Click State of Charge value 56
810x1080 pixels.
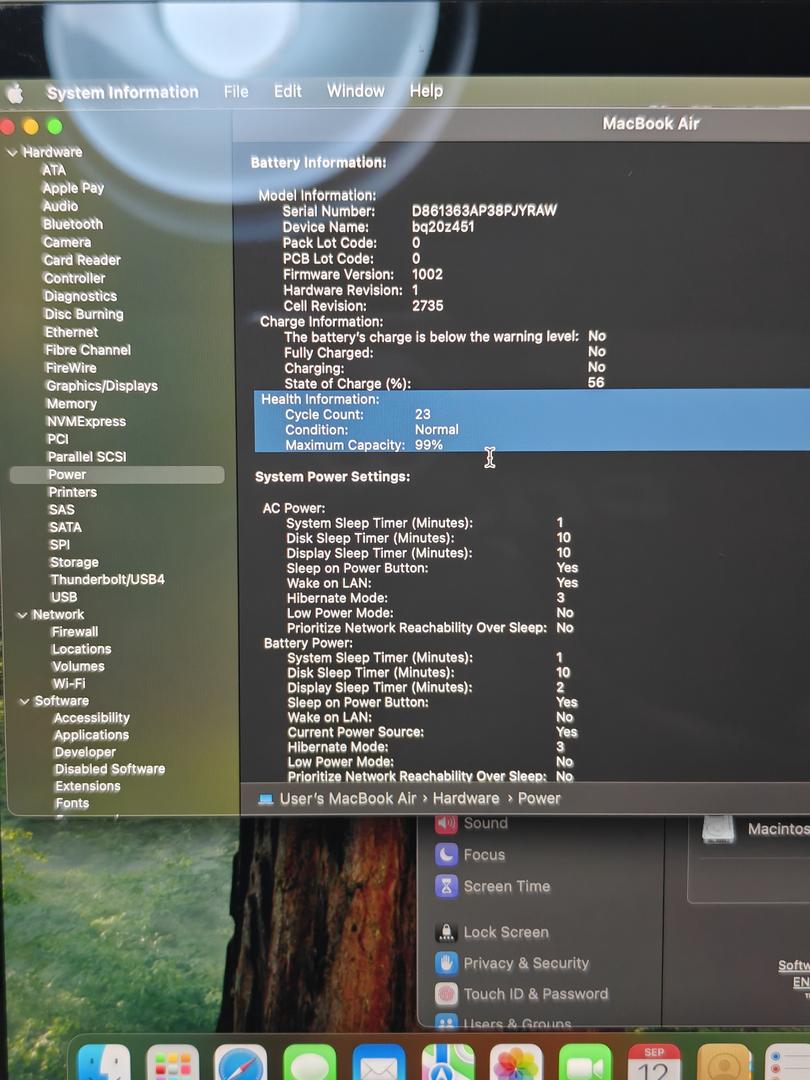(x=596, y=382)
